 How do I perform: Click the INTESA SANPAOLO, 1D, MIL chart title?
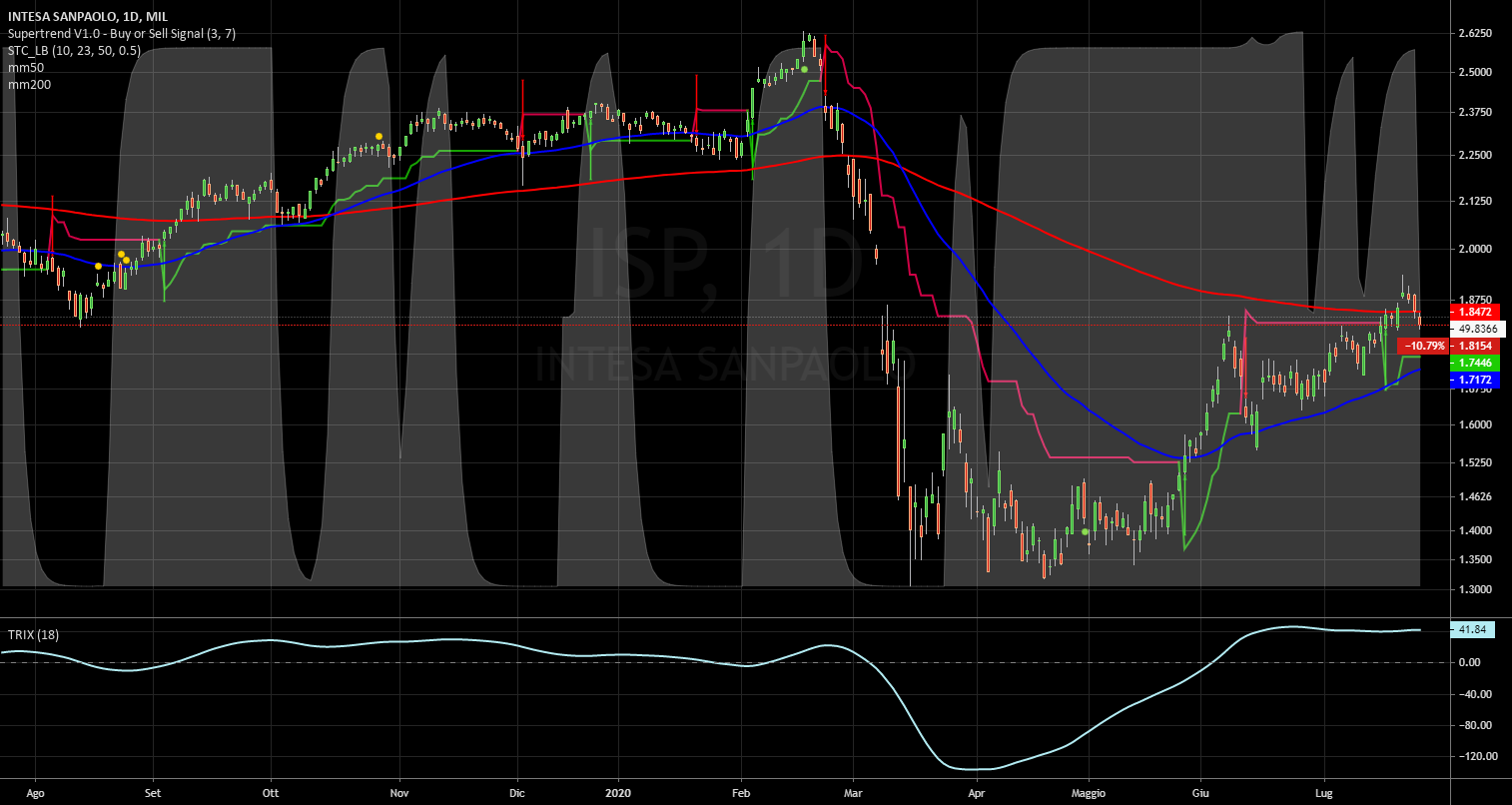[88, 17]
